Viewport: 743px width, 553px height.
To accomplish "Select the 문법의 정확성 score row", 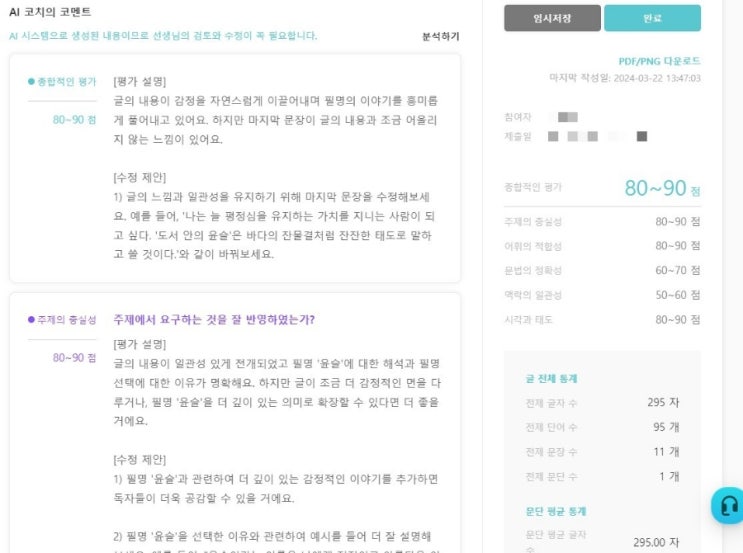I will pos(602,271).
